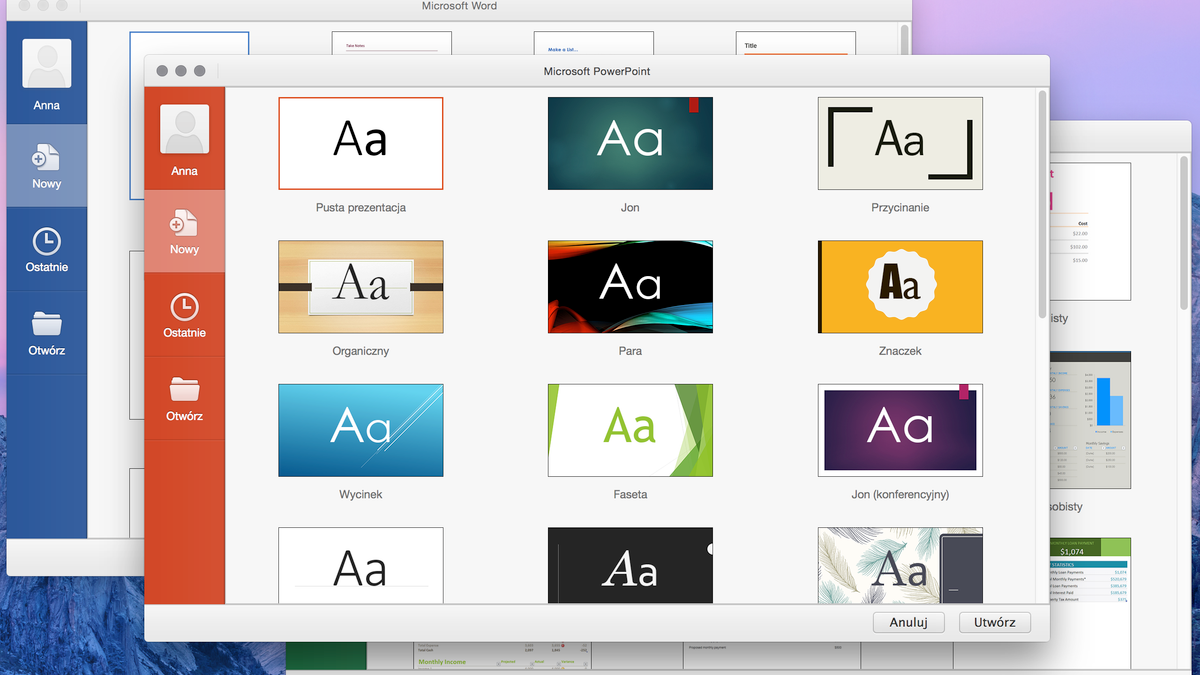The width and height of the screenshot is (1200, 675).
Task: Select the Jon theme thumbnail
Action: 630,143
